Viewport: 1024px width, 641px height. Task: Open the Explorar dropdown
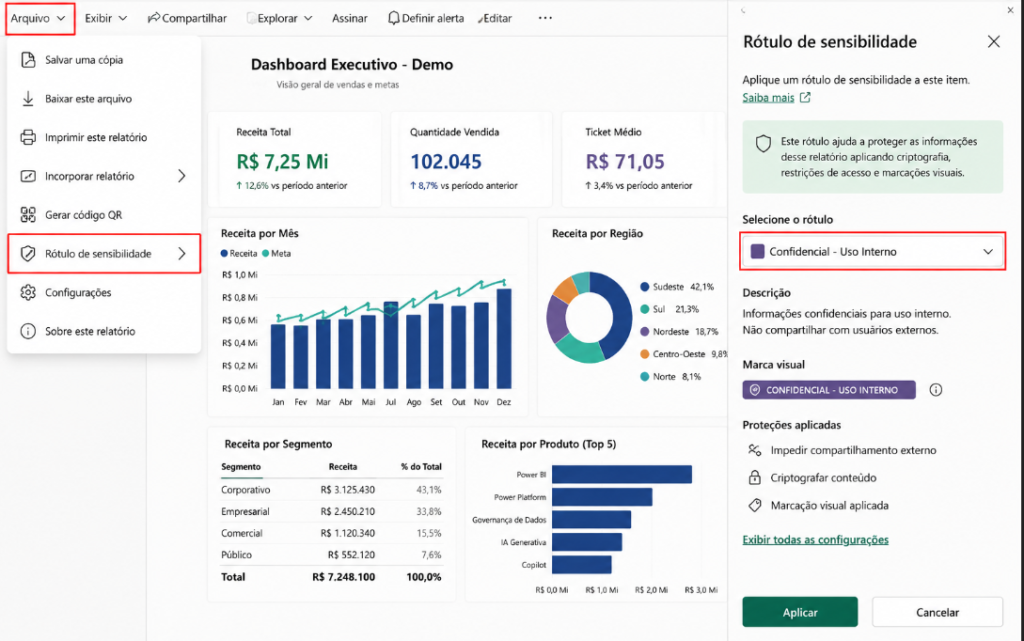click(280, 18)
